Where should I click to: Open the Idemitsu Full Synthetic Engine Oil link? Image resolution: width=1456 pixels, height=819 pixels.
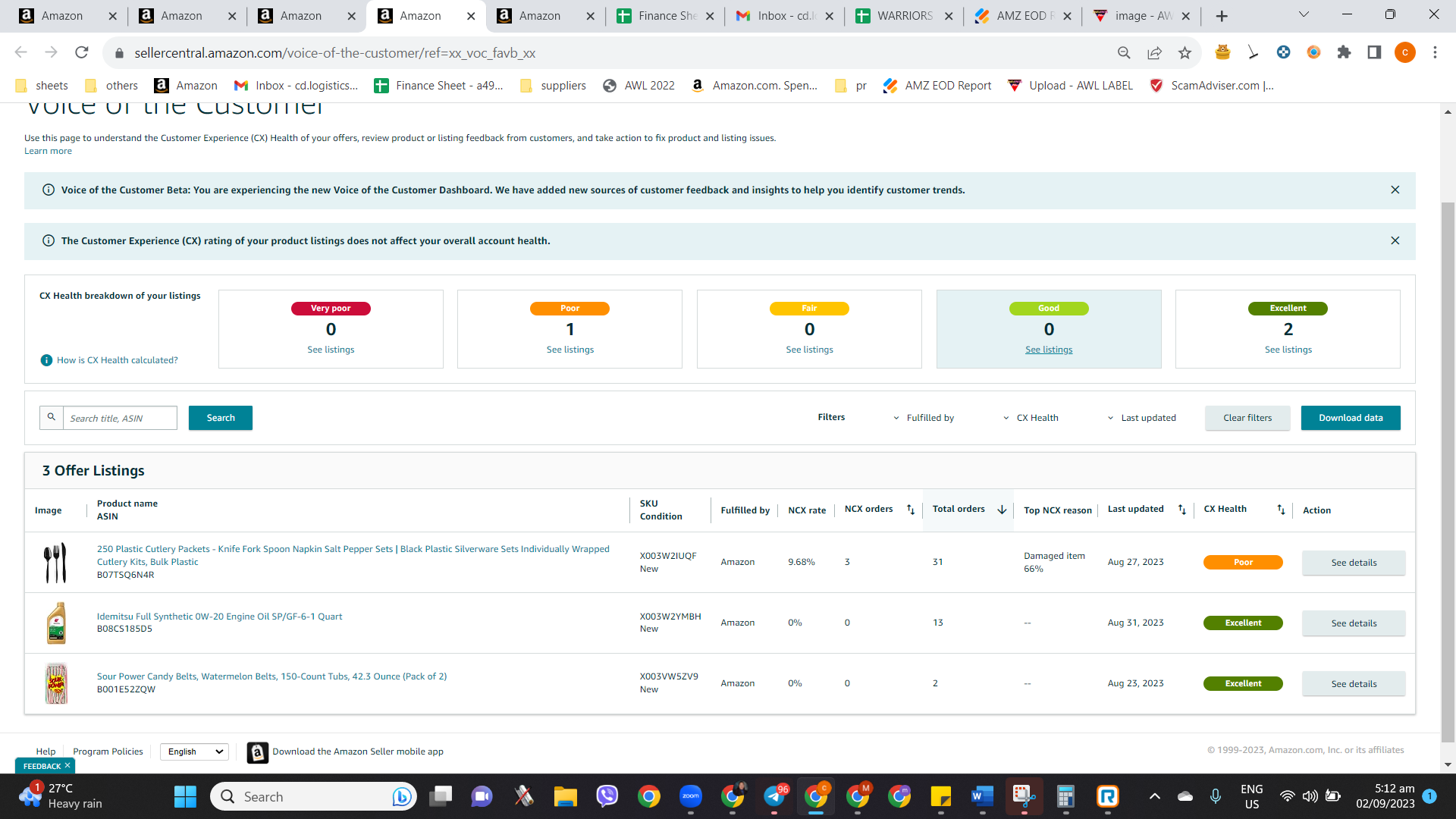(x=219, y=617)
